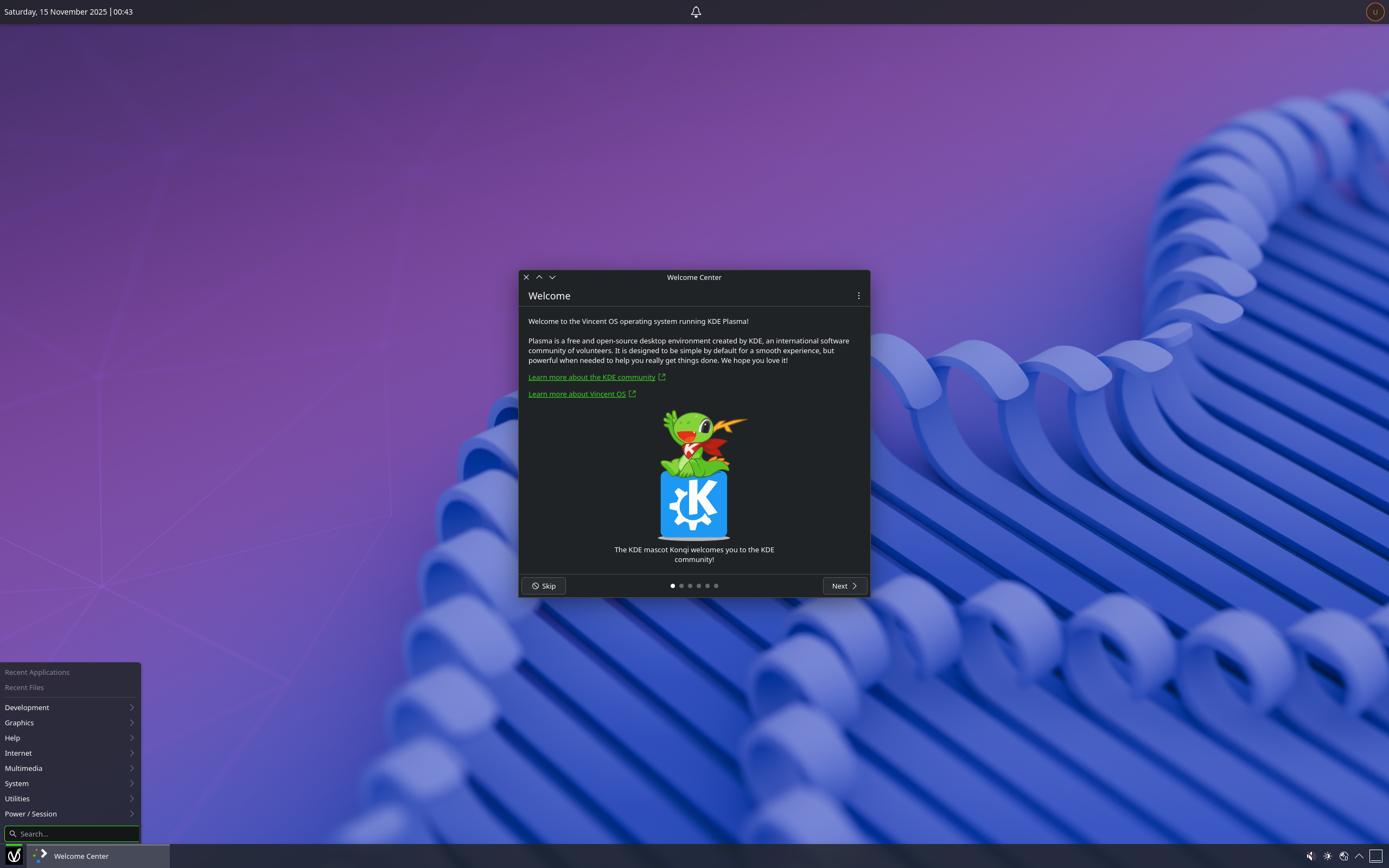This screenshot has height=868, width=1389.
Task: Open the brightness and color tray icon
Action: click(1328, 856)
